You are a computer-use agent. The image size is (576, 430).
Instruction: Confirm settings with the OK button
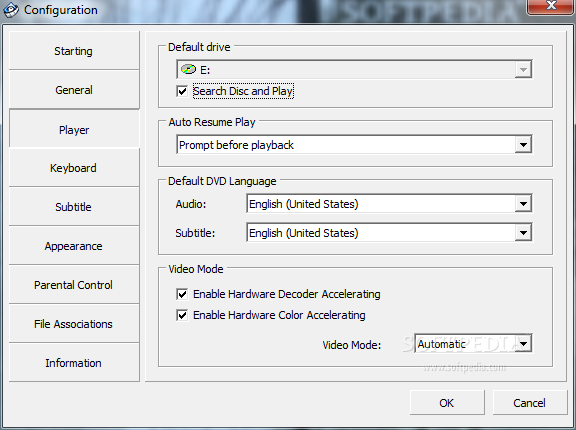pos(447,403)
